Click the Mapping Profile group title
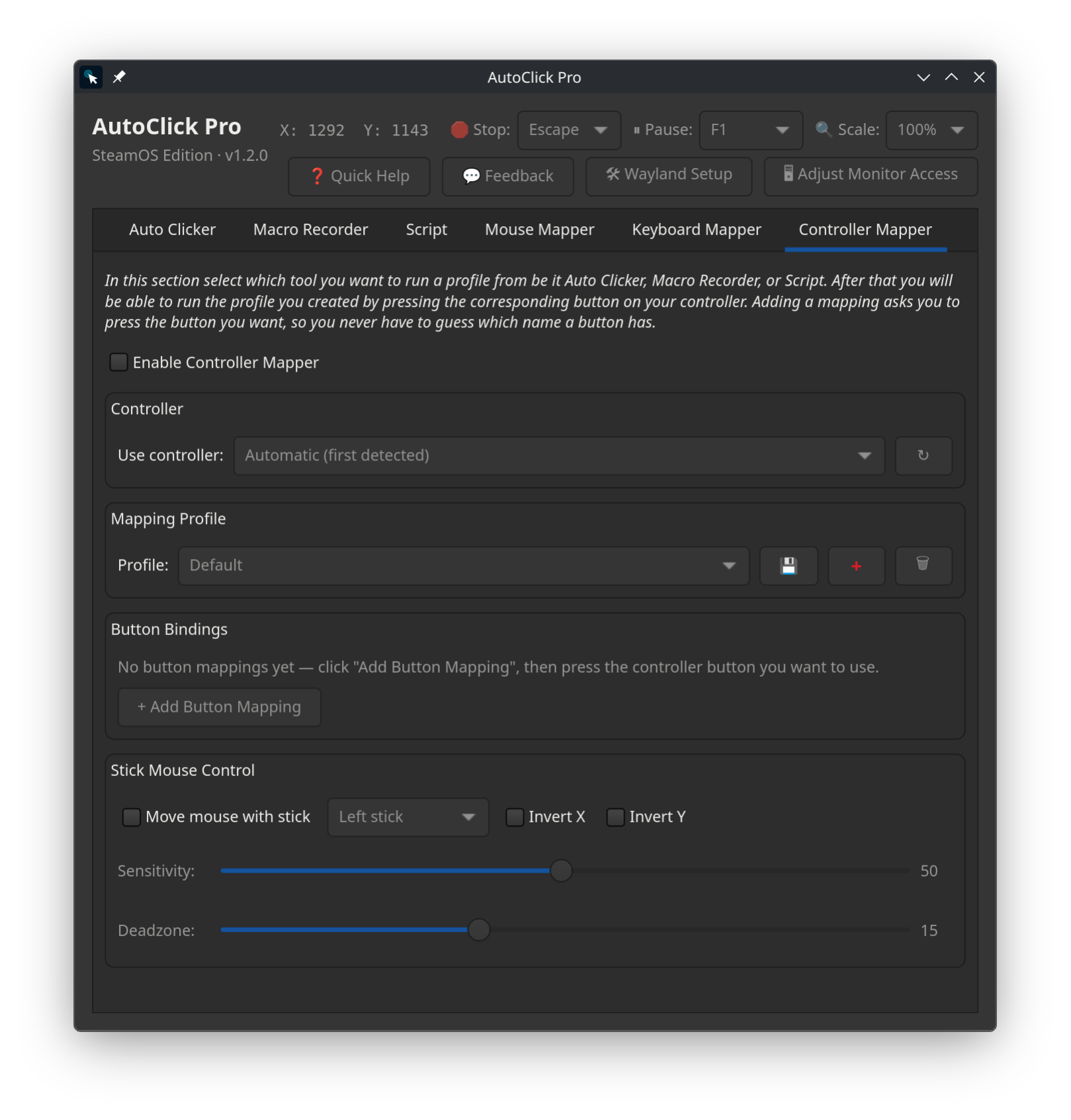This screenshot has height=1120, width=1071. [x=168, y=519]
